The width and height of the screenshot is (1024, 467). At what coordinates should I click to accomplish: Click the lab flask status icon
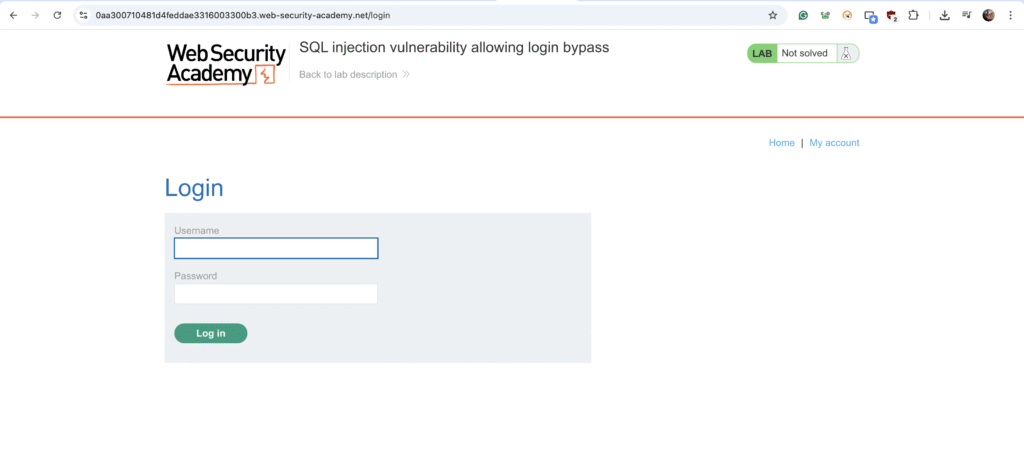point(846,54)
